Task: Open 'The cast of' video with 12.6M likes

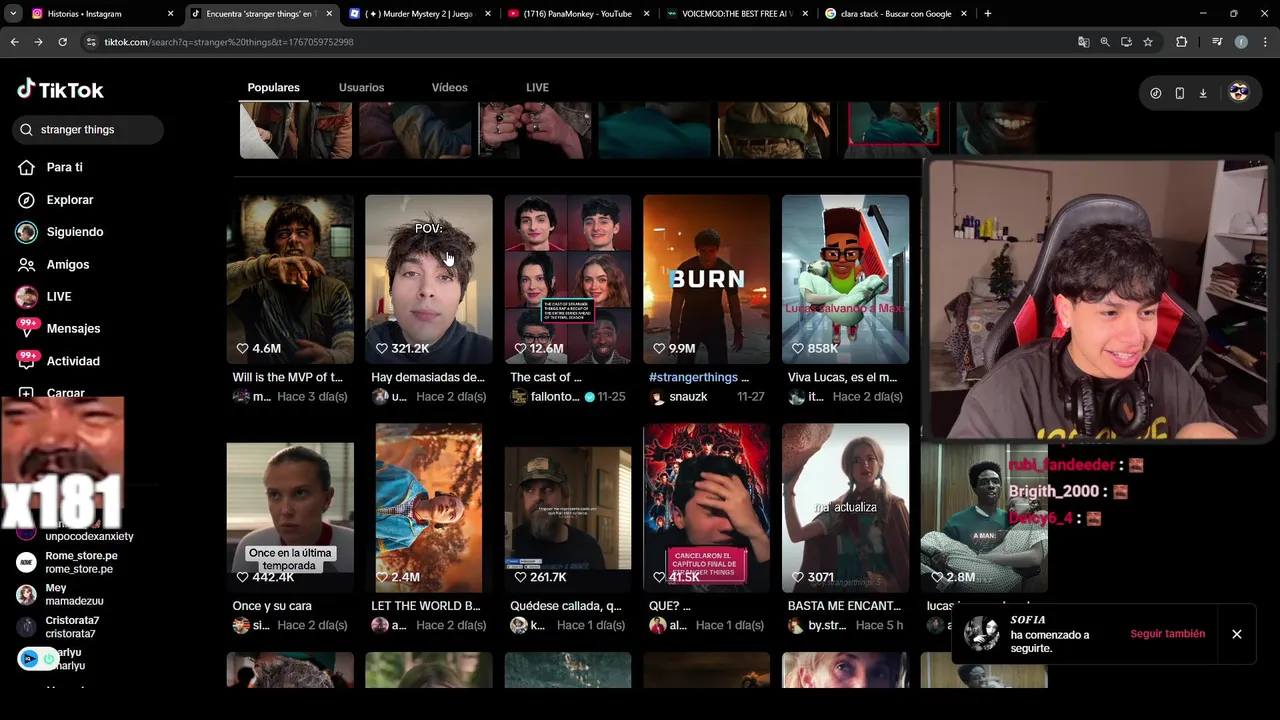Action: pos(568,279)
